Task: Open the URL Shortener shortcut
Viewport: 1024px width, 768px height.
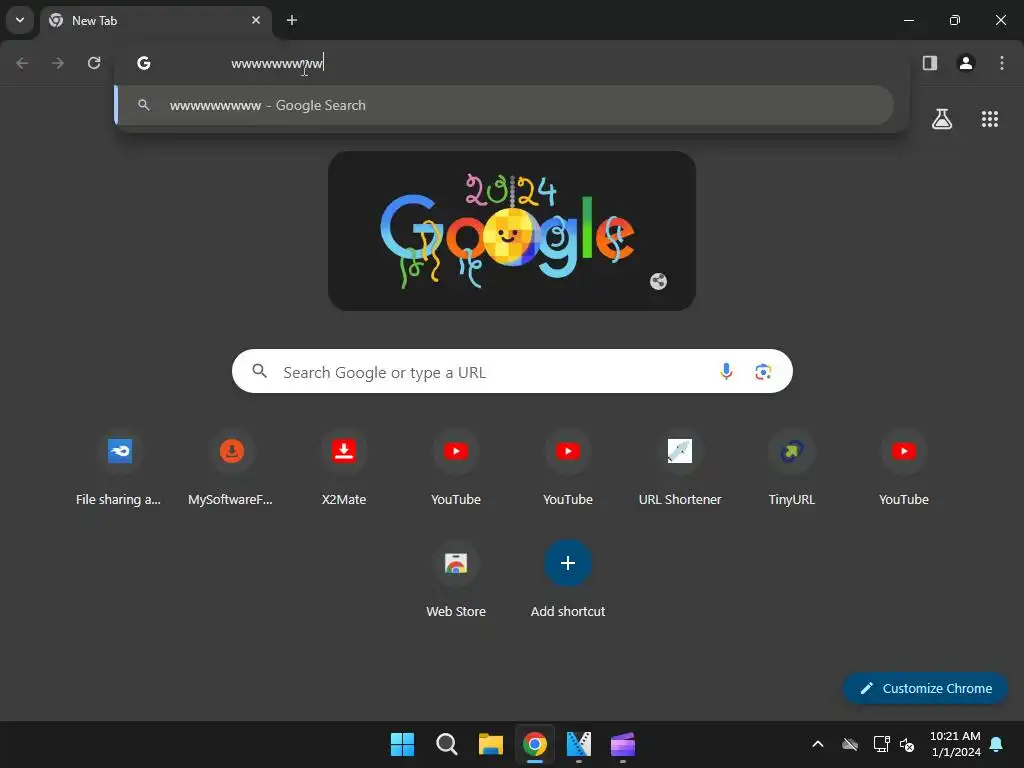Action: point(680,469)
